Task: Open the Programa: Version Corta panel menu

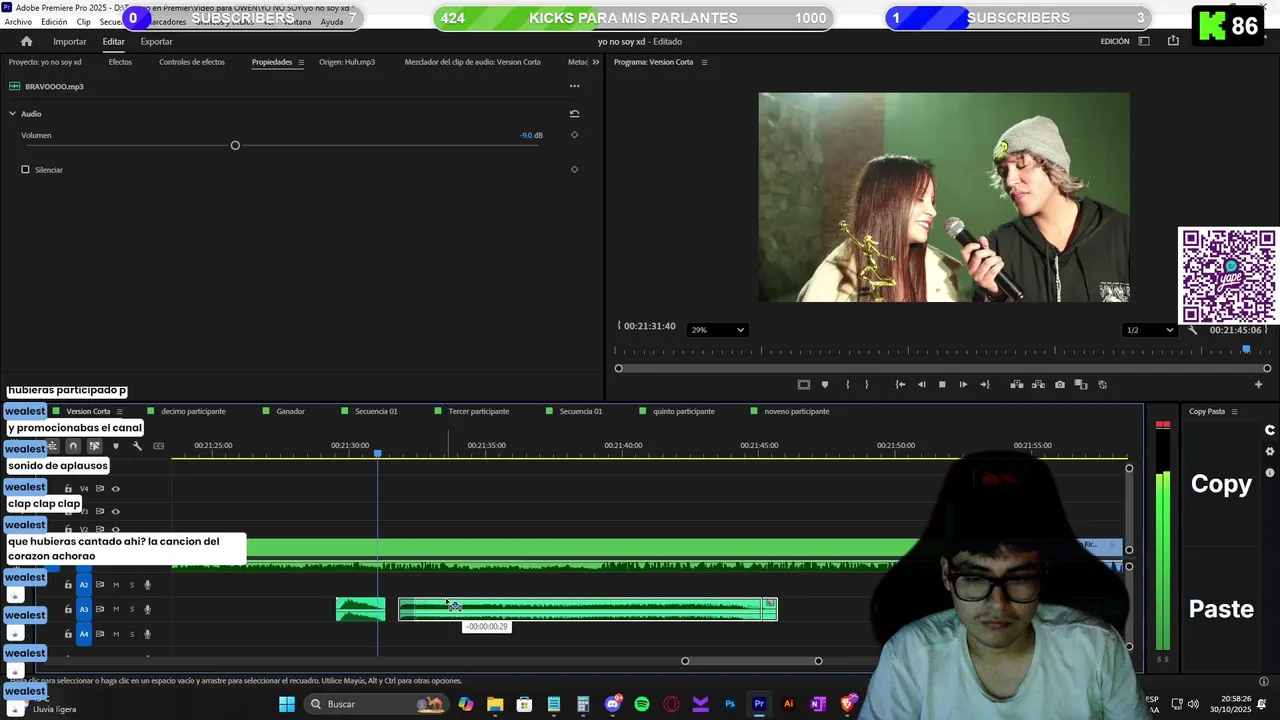Action: 704,62
